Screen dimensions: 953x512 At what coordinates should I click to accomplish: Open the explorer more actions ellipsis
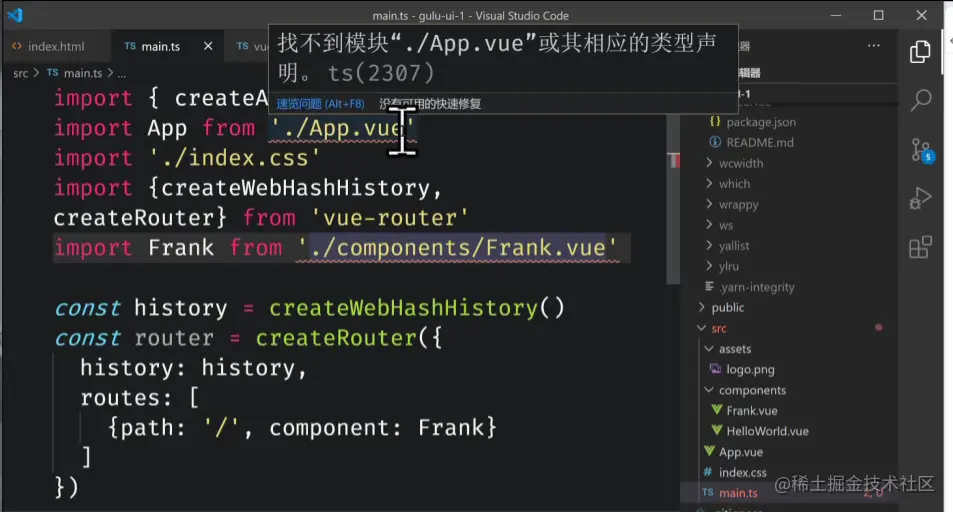873,46
